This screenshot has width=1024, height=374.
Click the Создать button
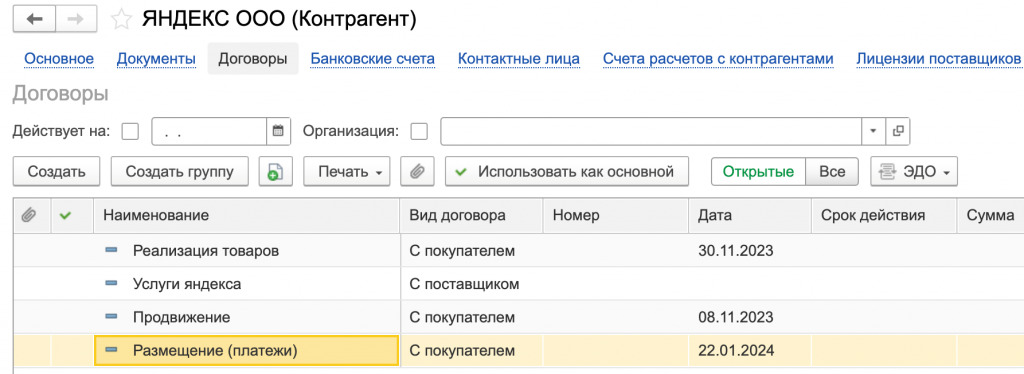(56, 172)
